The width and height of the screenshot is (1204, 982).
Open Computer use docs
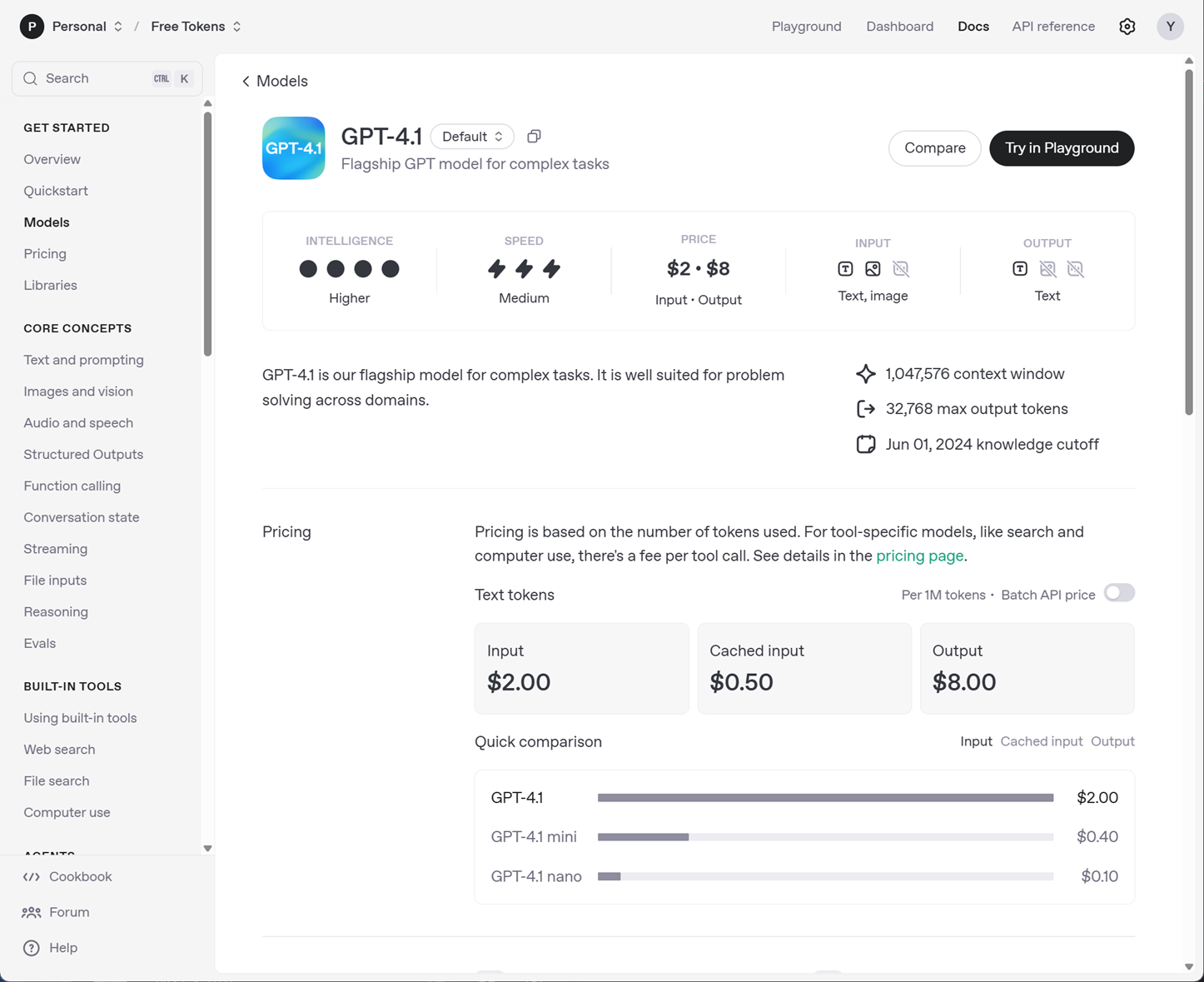[67, 813]
